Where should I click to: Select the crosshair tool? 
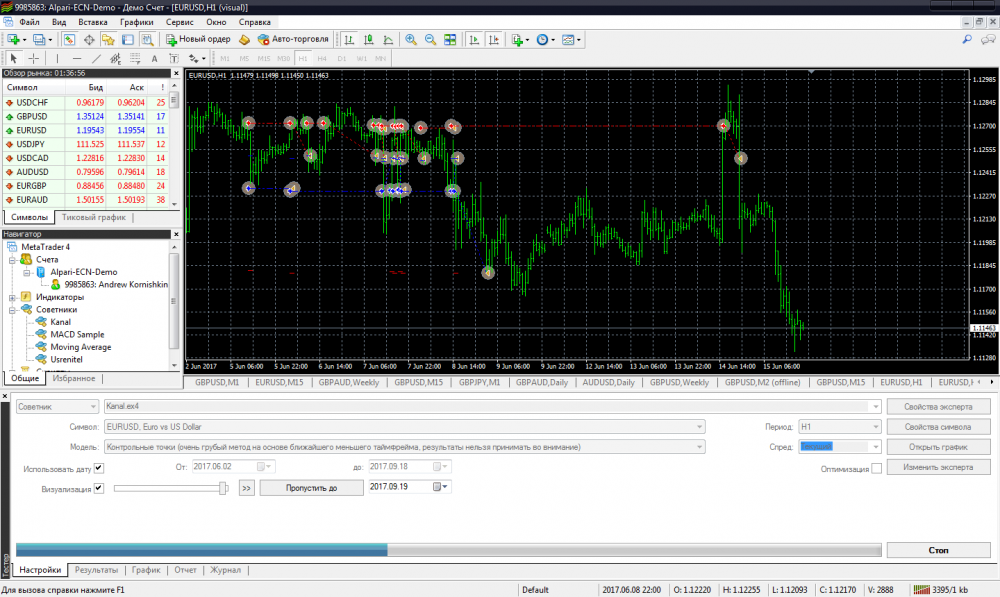click(33, 59)
